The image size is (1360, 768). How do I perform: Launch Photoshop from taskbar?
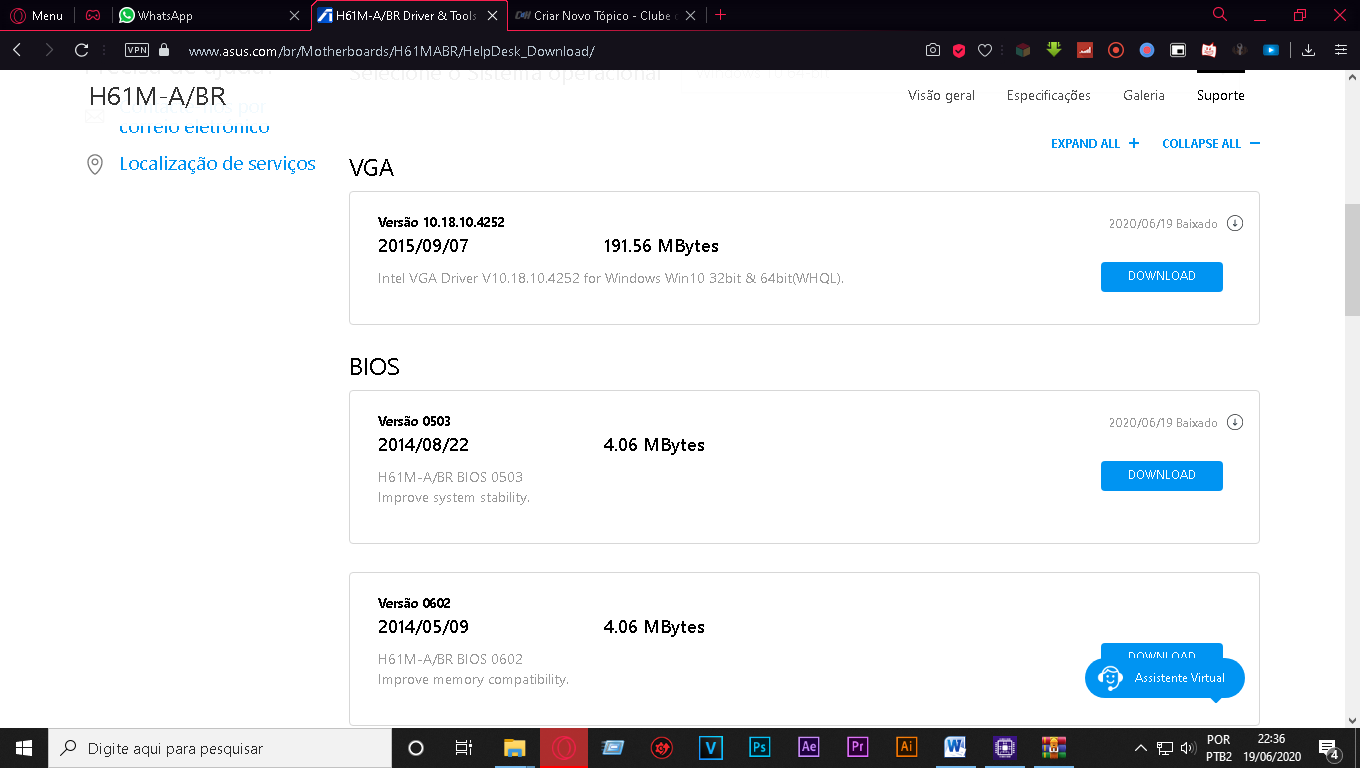760,748
